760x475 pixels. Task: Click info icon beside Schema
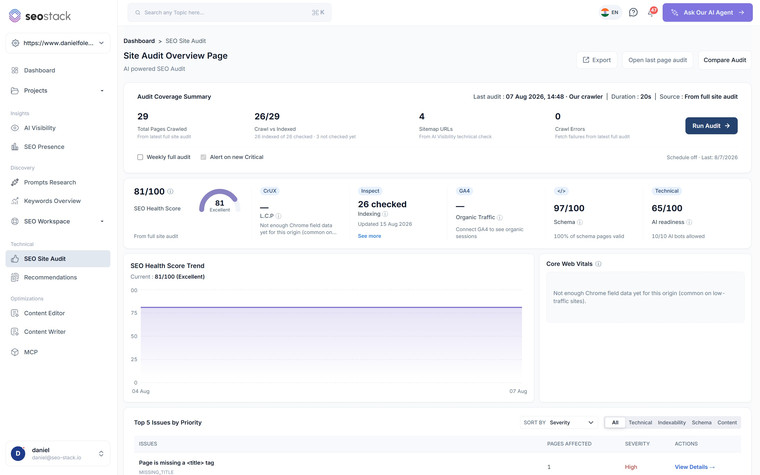tap(580, 222)
